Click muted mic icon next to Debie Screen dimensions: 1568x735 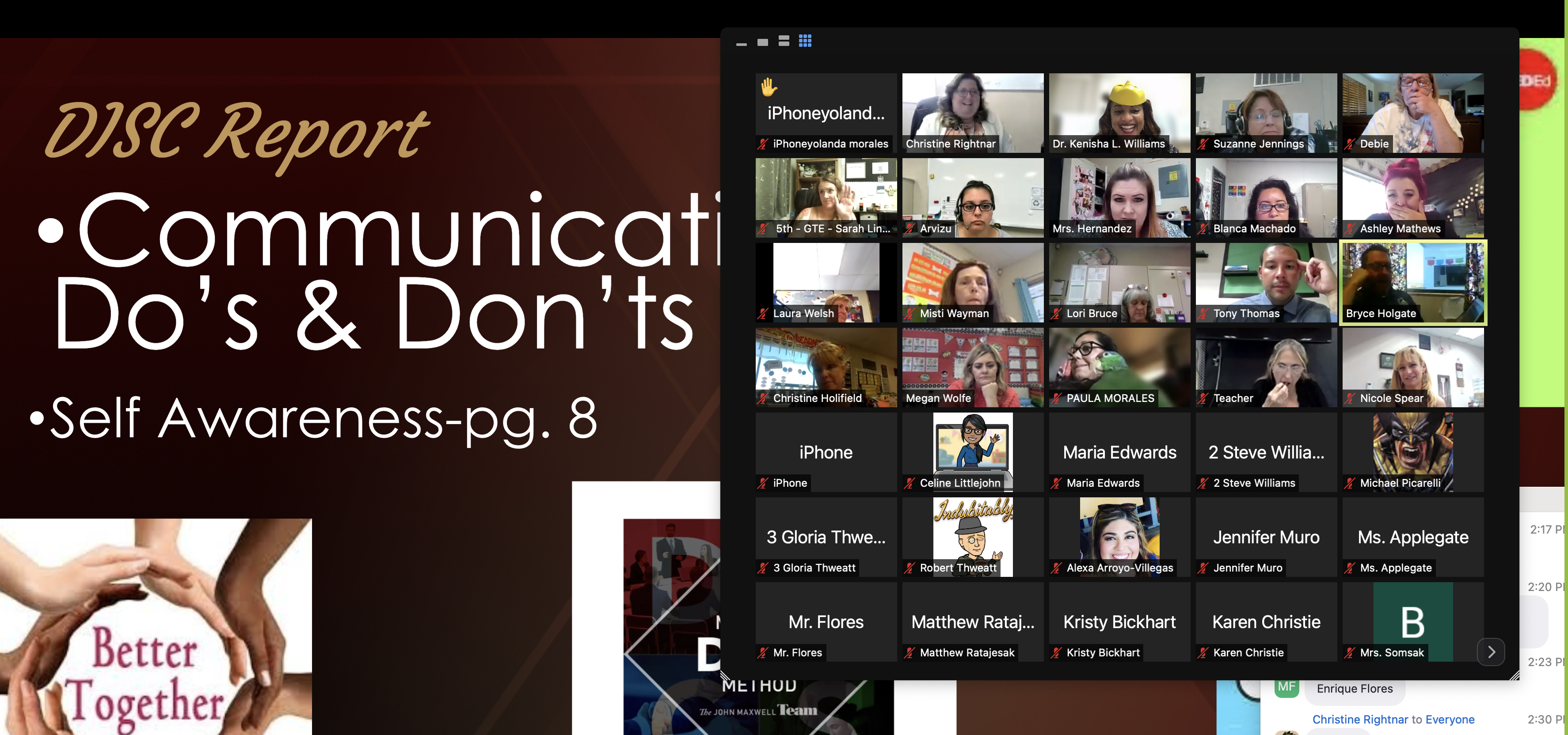tap(1350, 144)
